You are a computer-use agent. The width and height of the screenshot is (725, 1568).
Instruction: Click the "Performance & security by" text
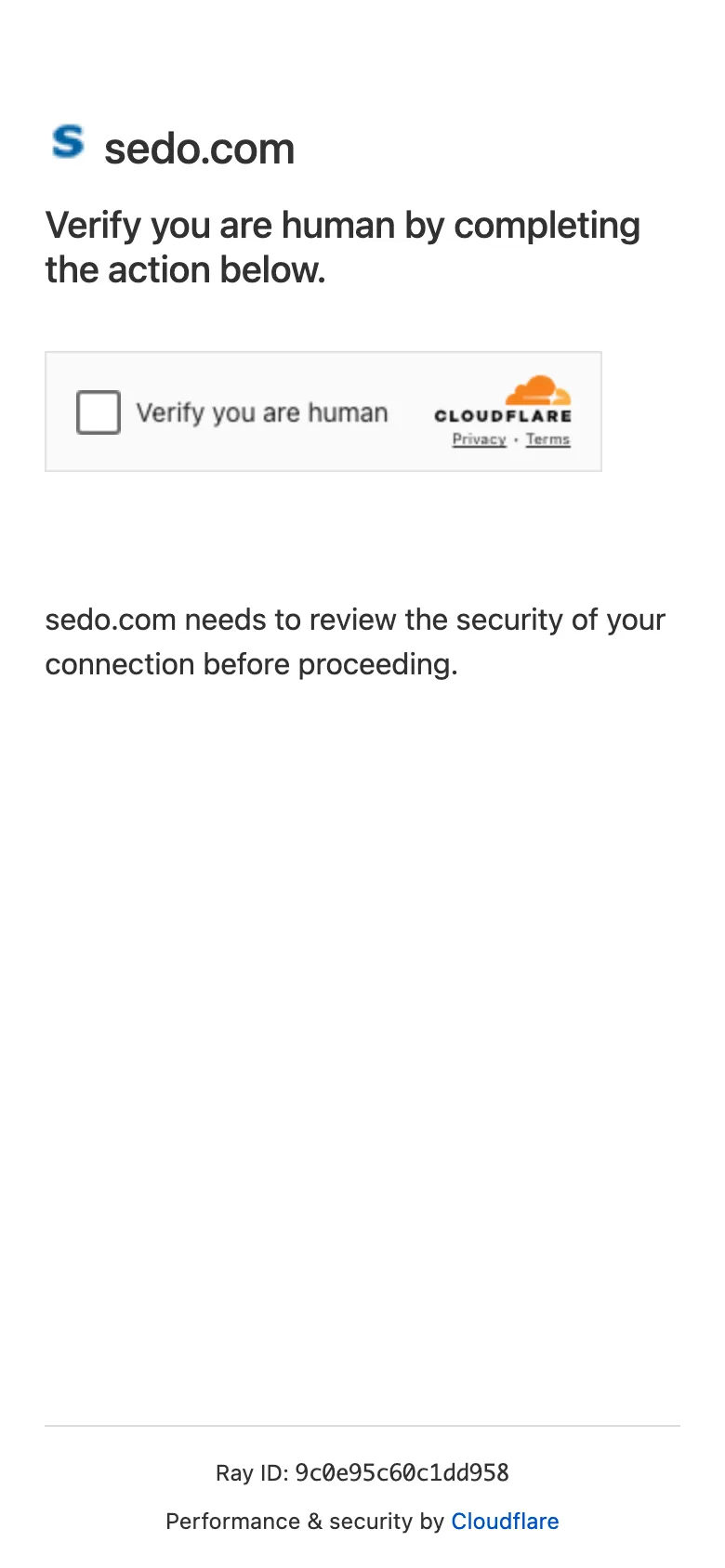click(305, 1521)
